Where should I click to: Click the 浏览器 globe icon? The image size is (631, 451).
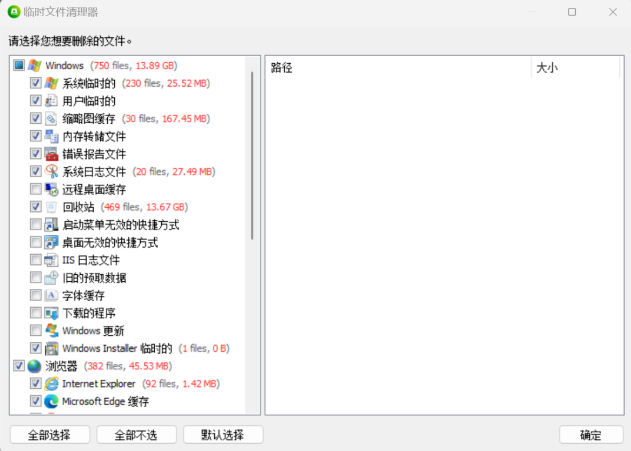[34, 366]
